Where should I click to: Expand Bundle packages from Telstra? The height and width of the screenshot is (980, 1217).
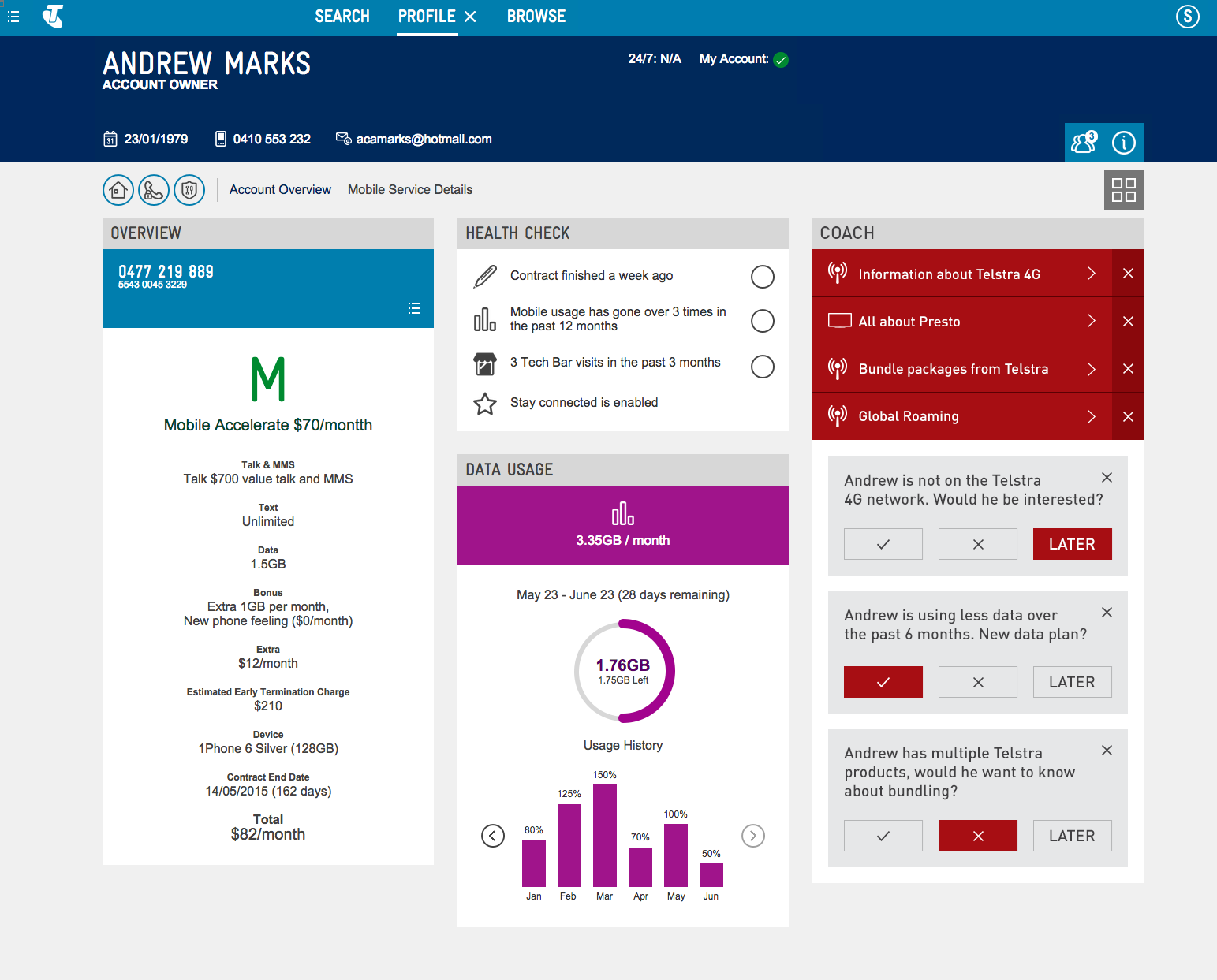[1091, 369]
